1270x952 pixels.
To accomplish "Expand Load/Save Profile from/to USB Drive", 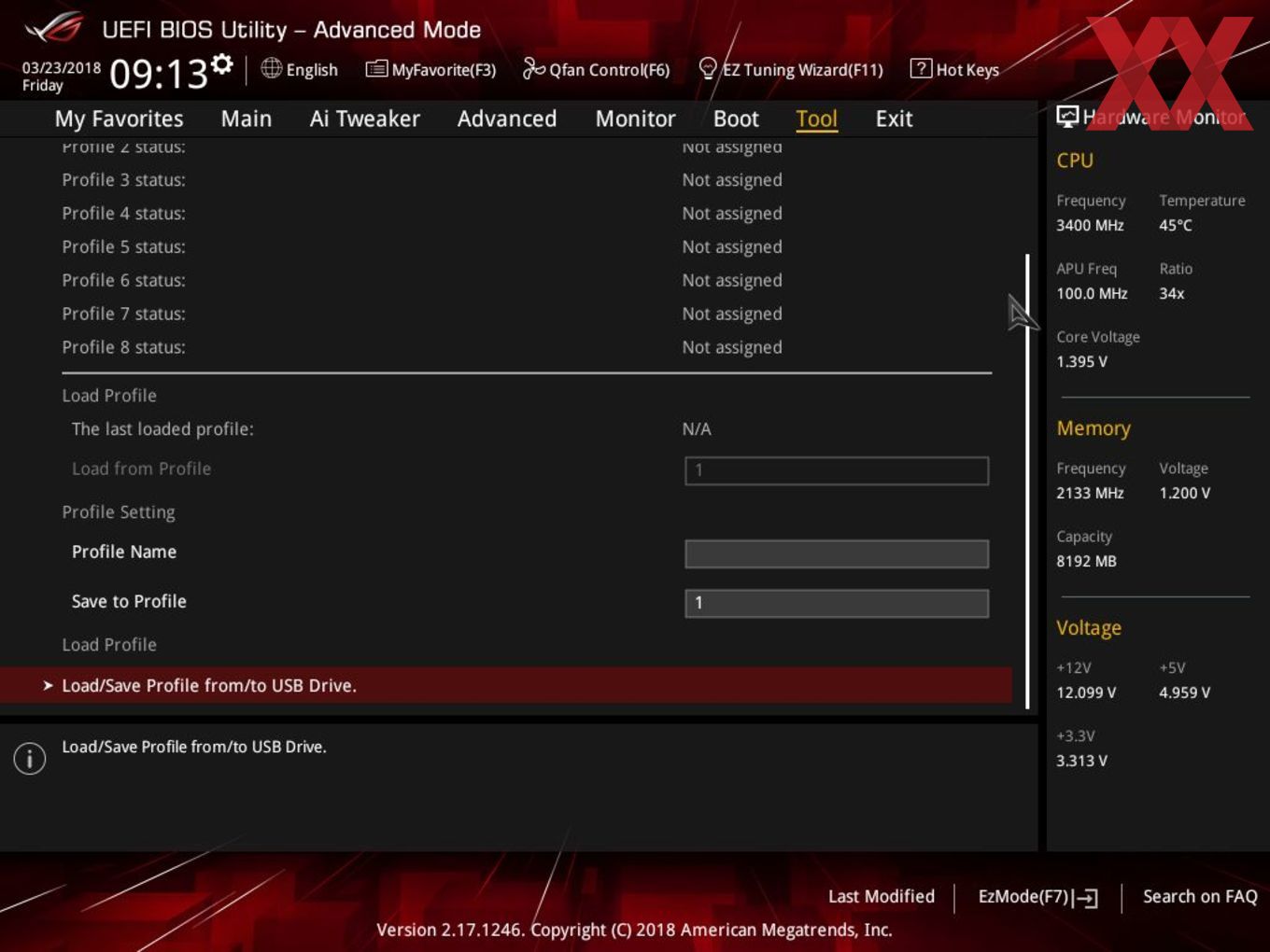I will (506, 685).
